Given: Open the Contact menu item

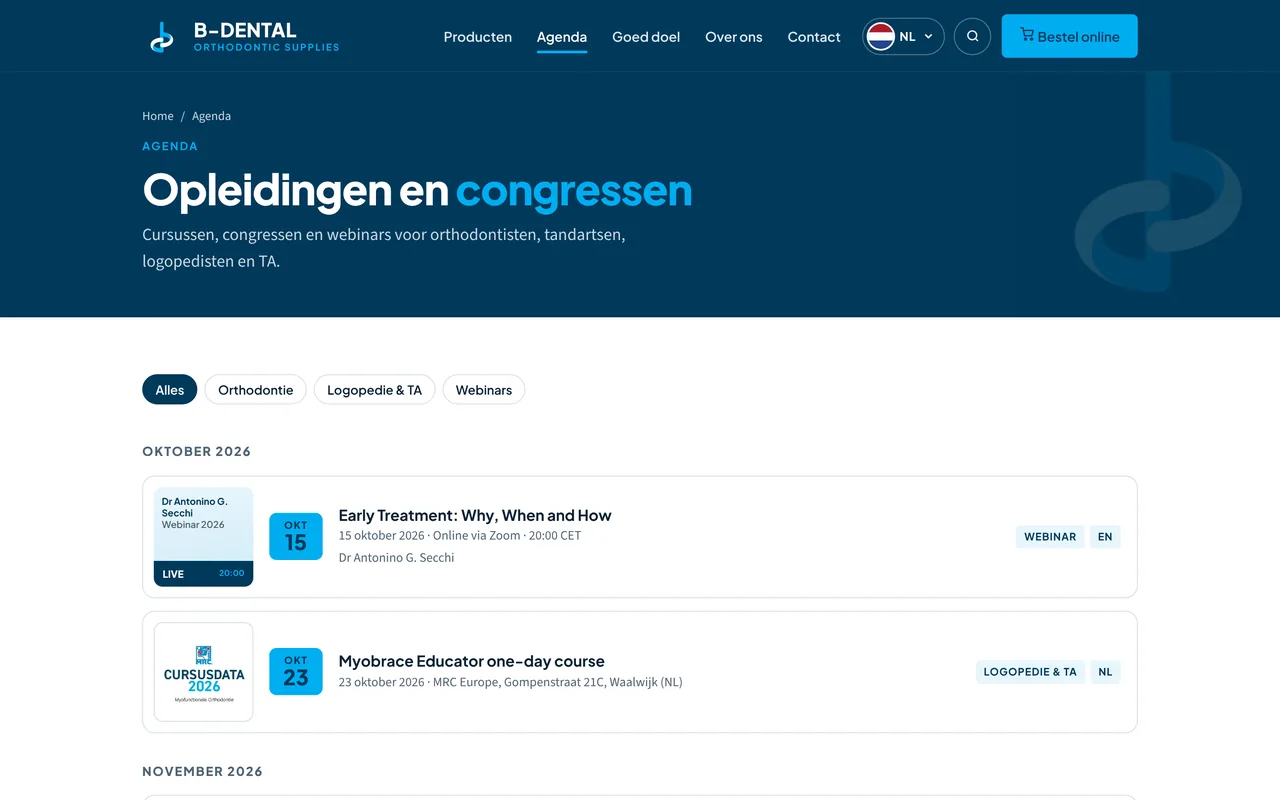Looking at the screenshot, I should (814, 37).
